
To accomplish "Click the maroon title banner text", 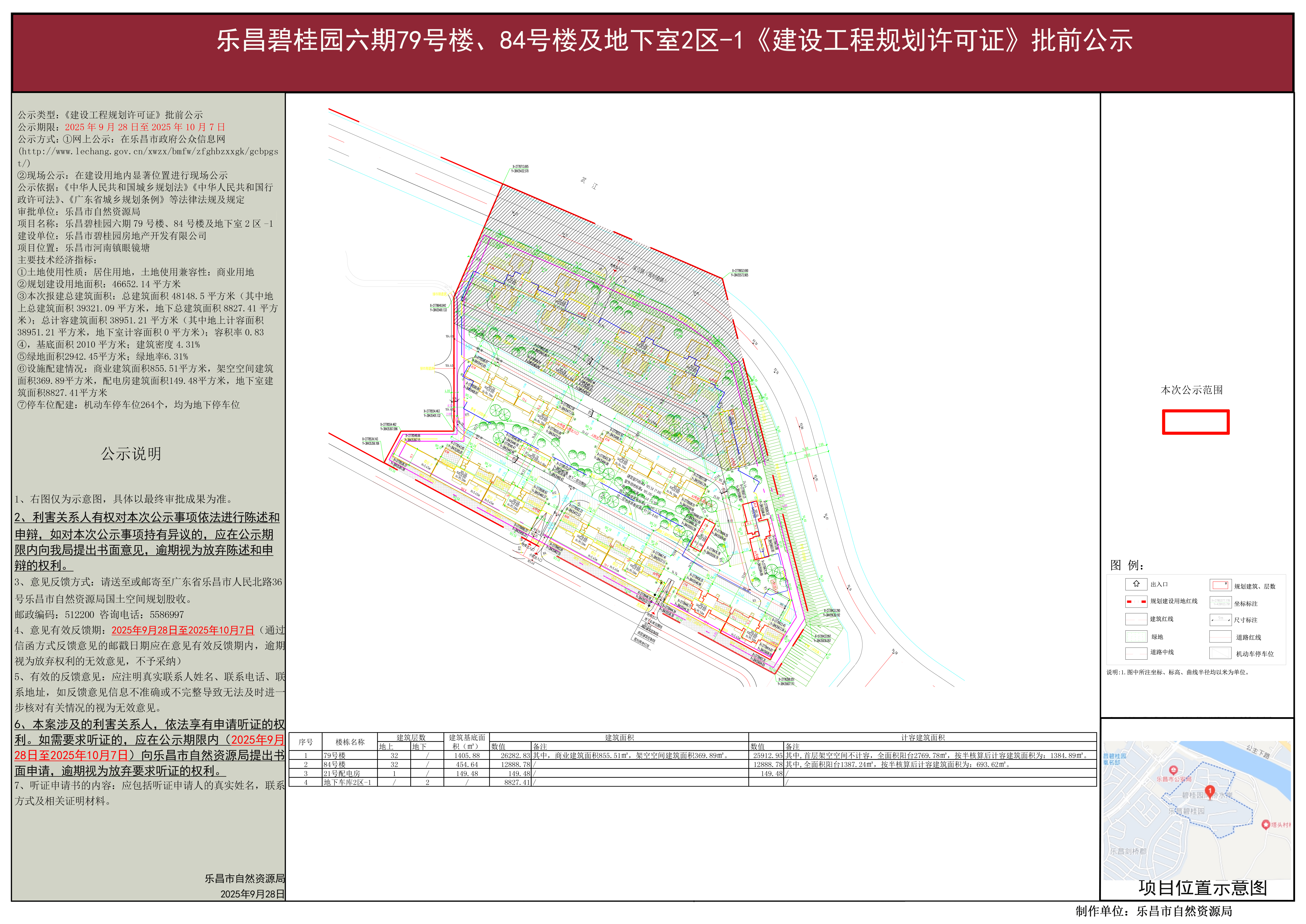I will click(674, 41).
